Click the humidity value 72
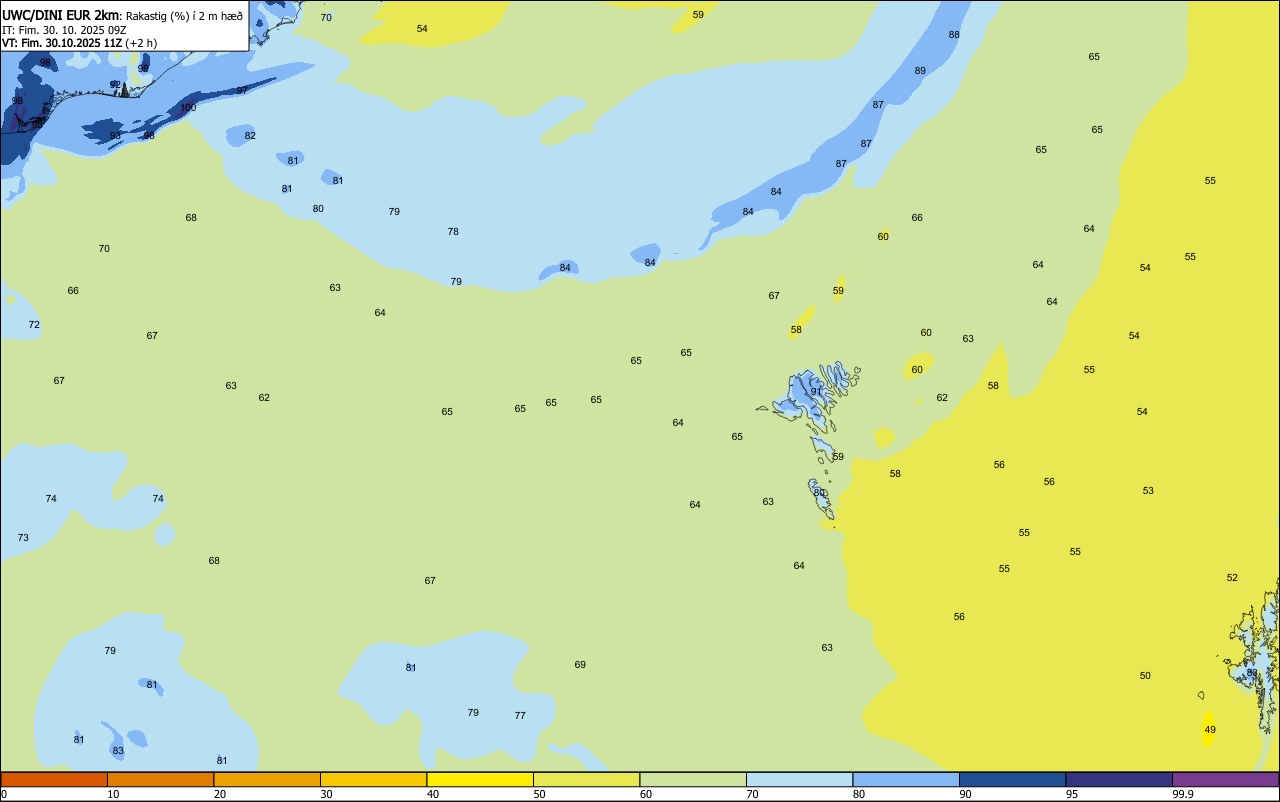 coord(34,325)
